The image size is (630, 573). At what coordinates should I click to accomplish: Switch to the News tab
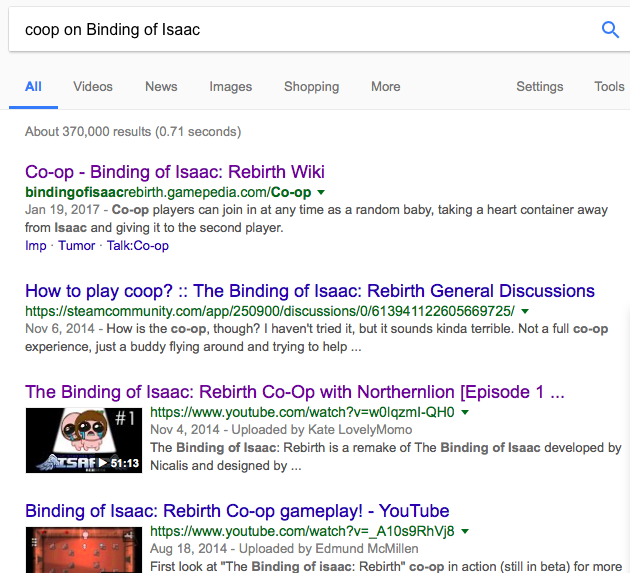[x=161, y=86]
